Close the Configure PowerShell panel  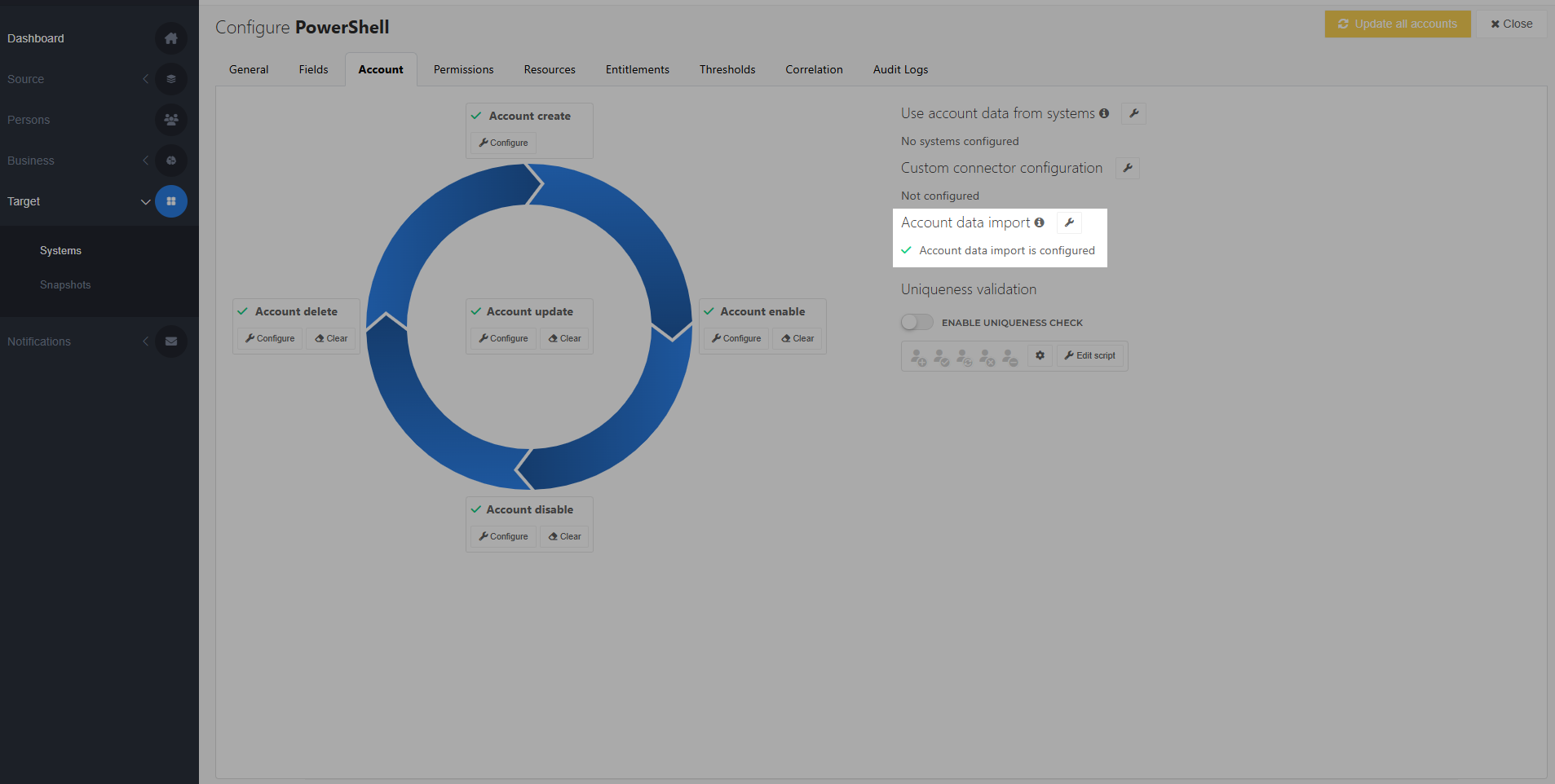click(1511, 24)
